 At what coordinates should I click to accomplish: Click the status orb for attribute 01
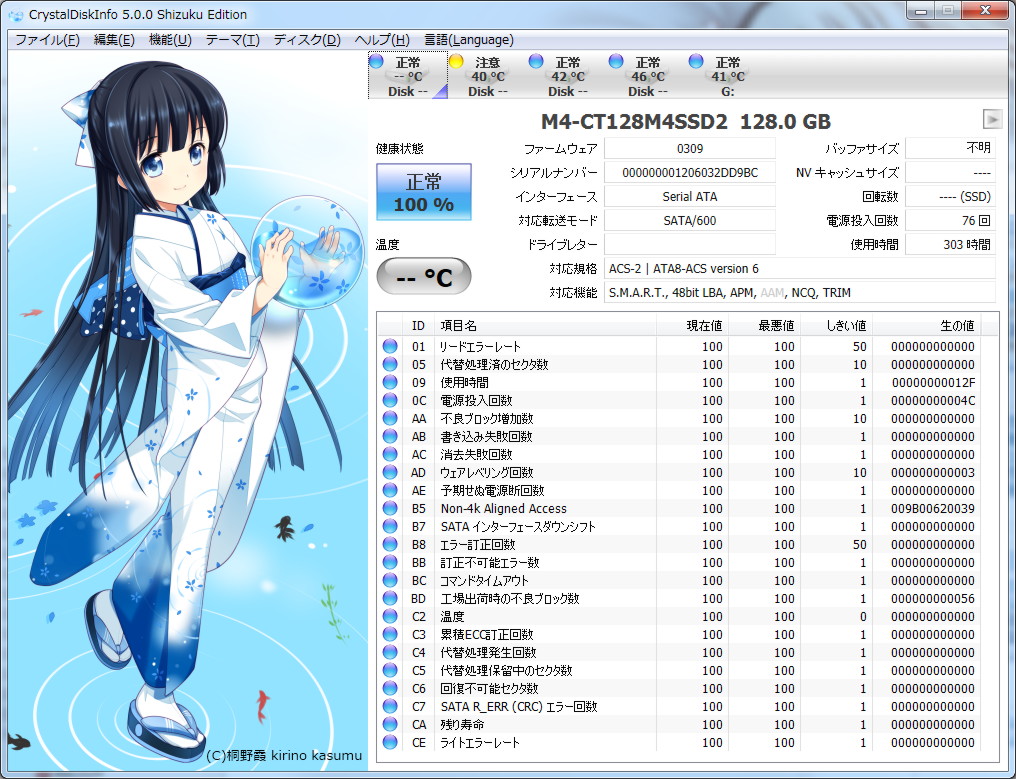[x=390, y=347]
